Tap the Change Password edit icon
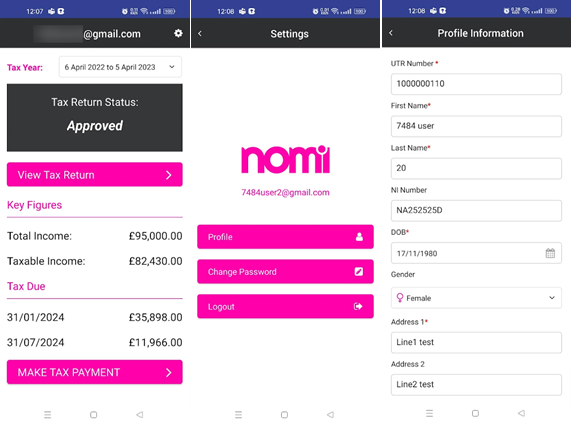 click(x=359, y=271)
